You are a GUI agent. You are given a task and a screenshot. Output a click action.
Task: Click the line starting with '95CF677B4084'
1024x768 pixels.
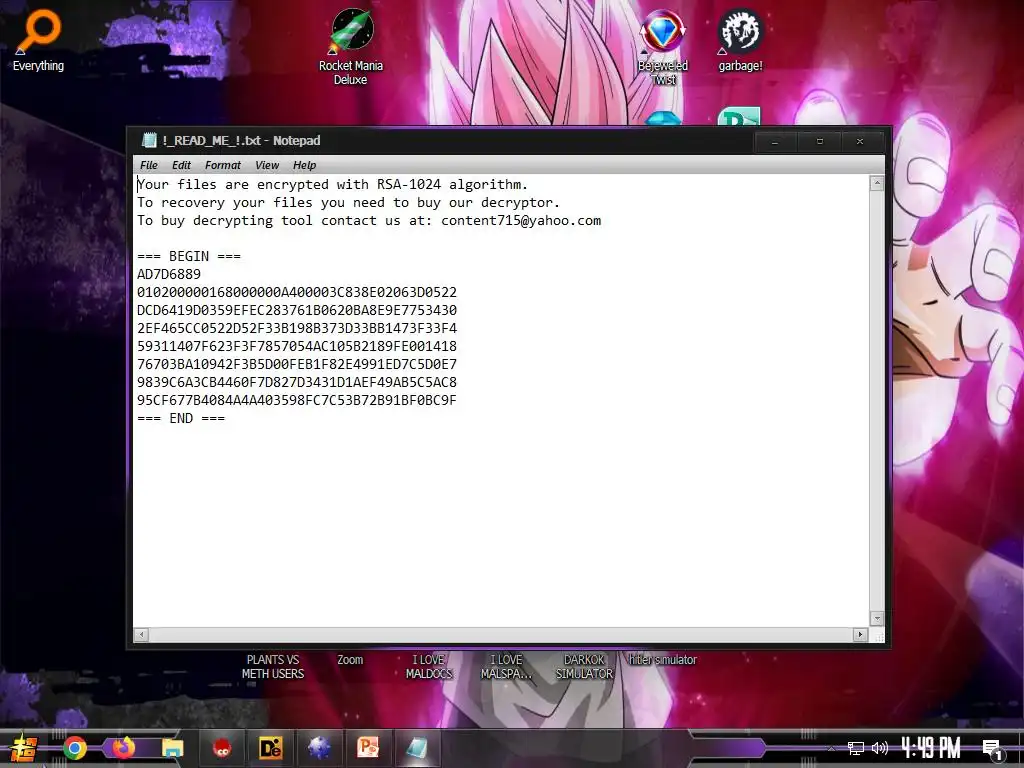297,400
